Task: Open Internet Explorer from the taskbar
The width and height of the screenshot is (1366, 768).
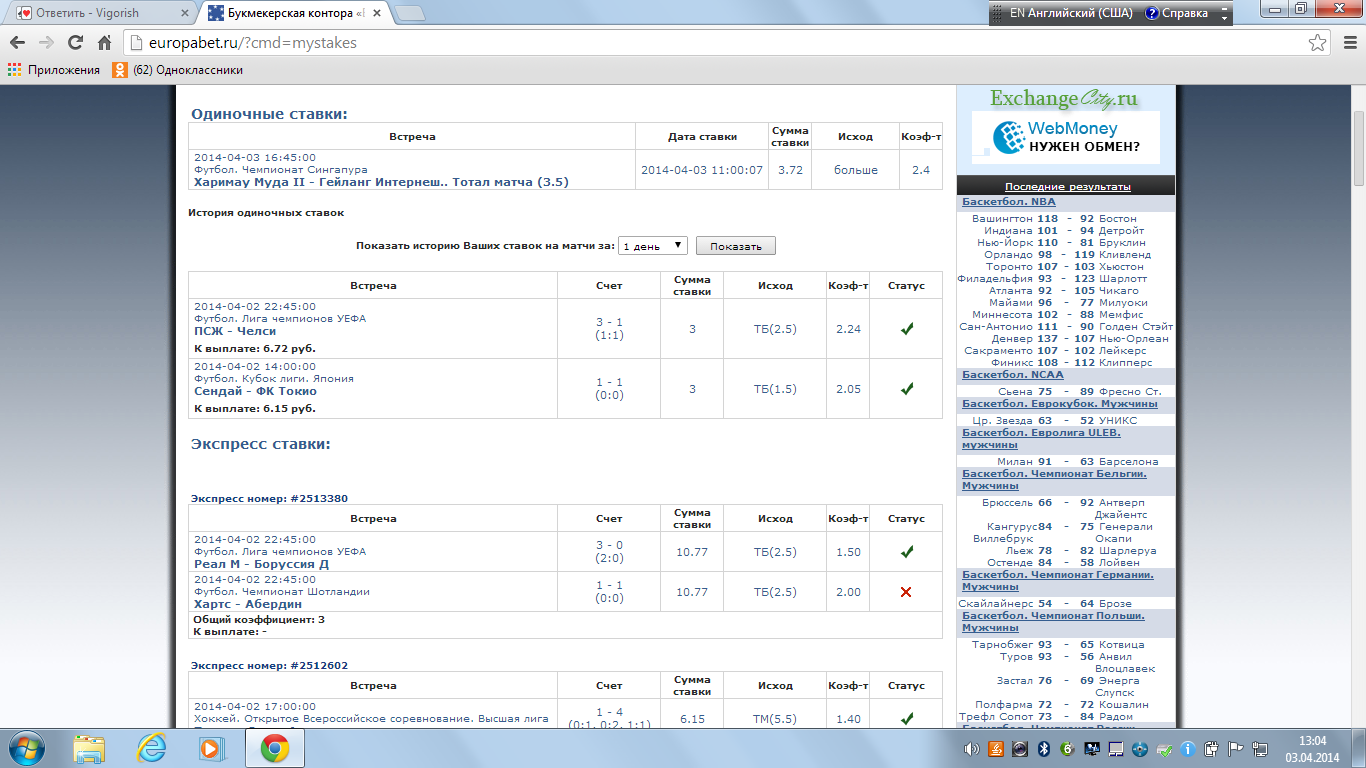Action: pyautogui.click(x=152, y=748)
